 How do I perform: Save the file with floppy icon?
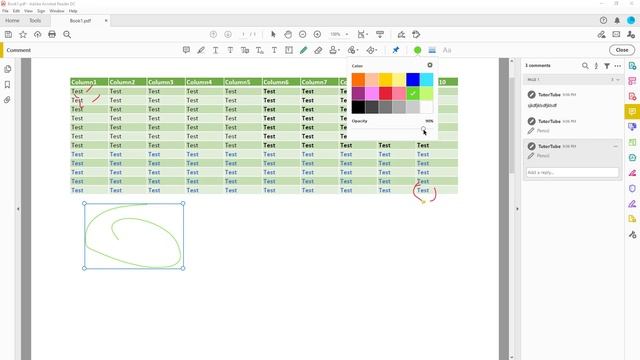[x=8, y=34]
